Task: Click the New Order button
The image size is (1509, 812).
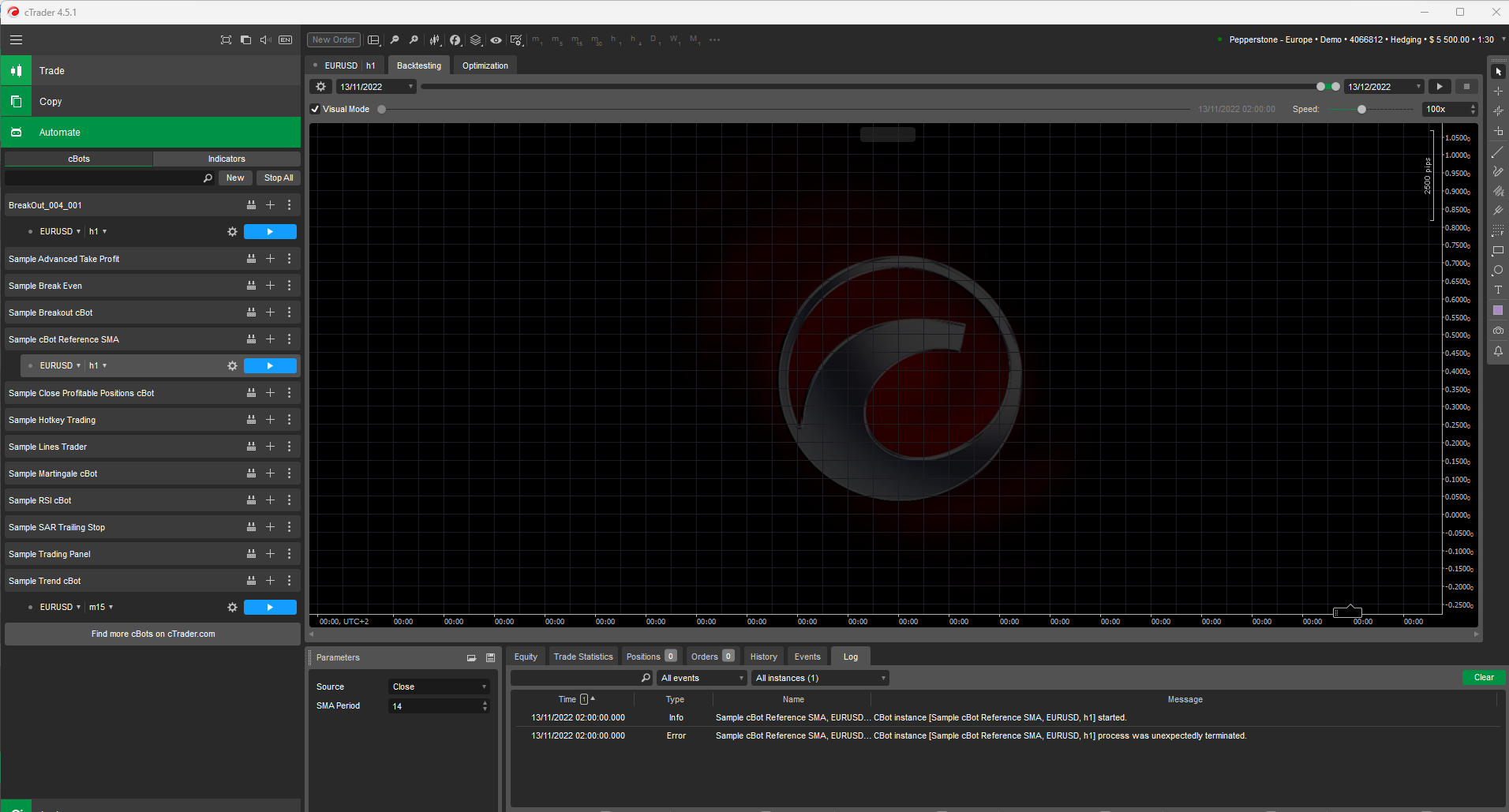Action: tap(334, 39)
